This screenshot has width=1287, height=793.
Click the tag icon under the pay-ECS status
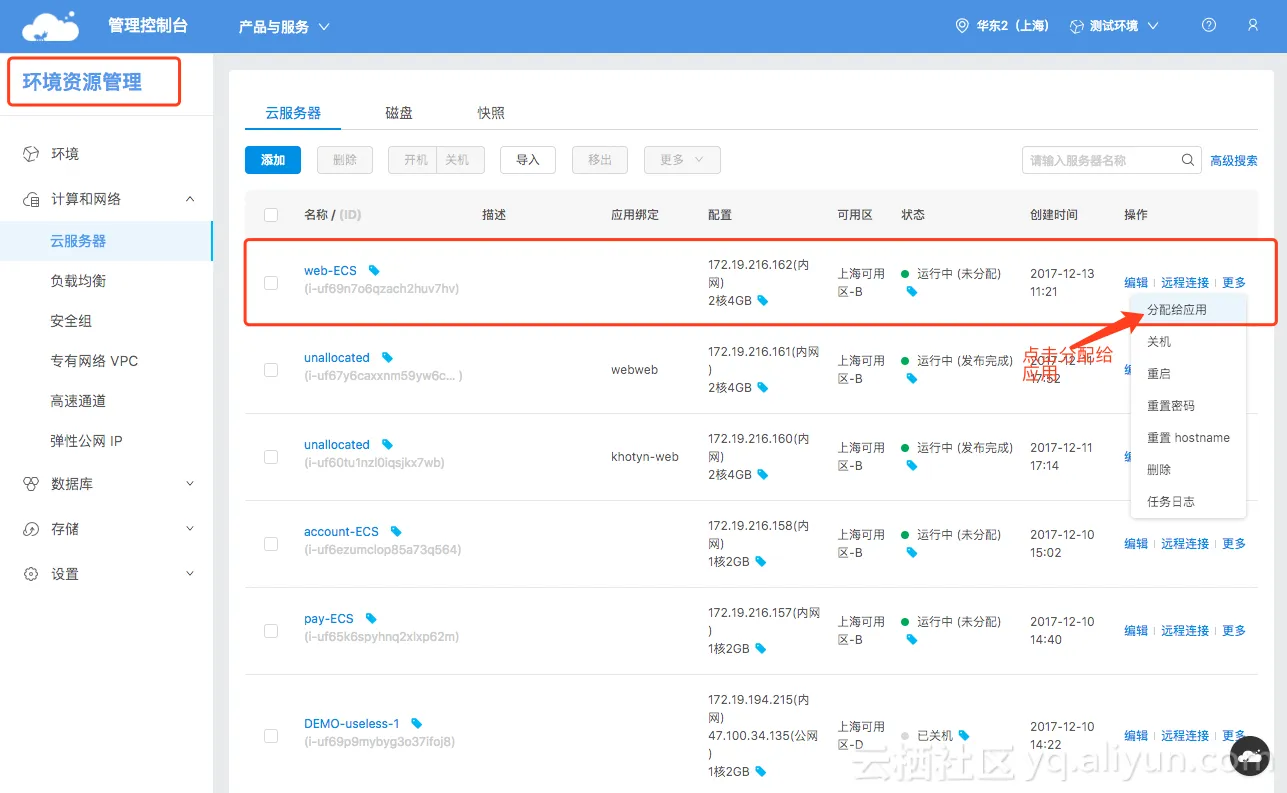pos(911,640)
